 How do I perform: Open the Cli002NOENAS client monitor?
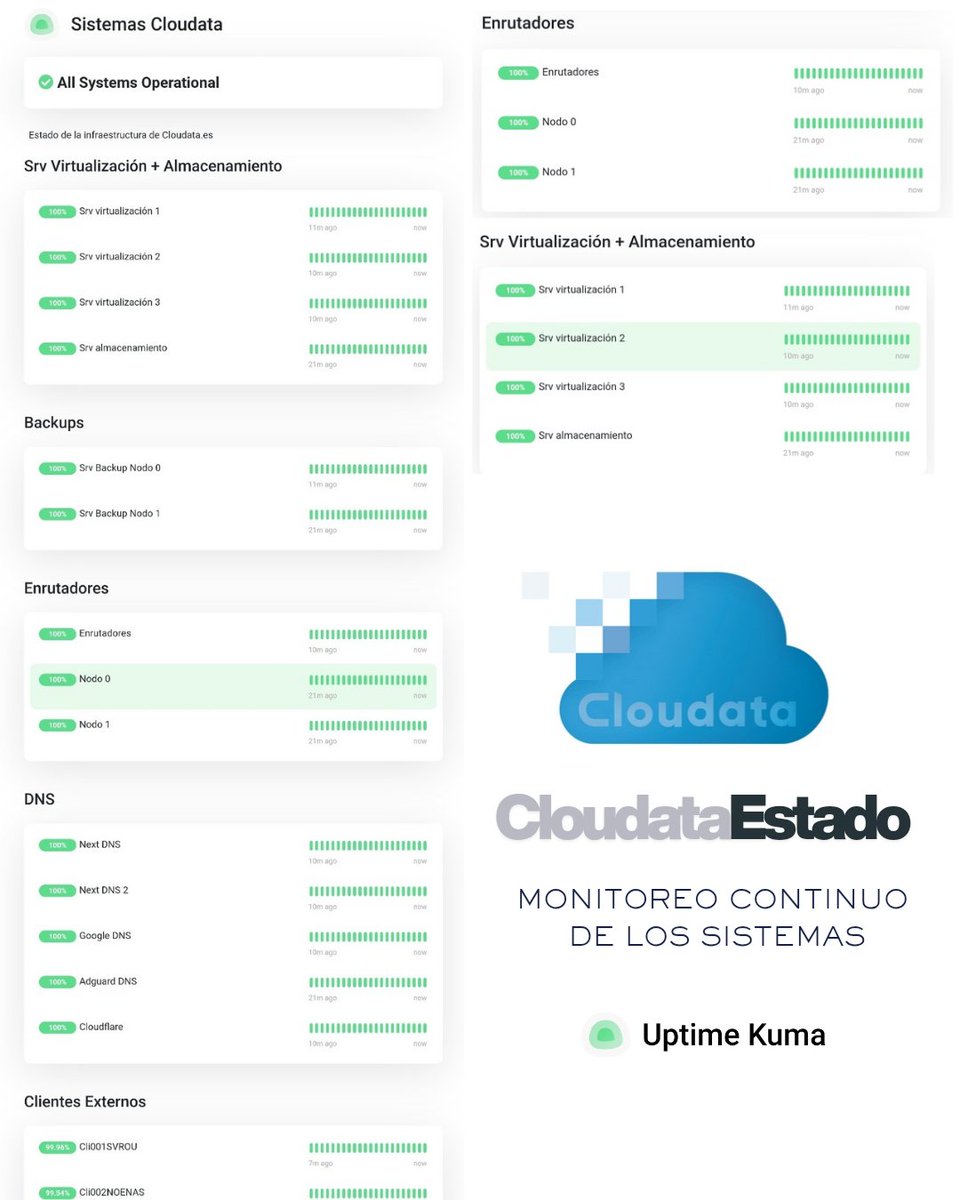pos(112,1192)
